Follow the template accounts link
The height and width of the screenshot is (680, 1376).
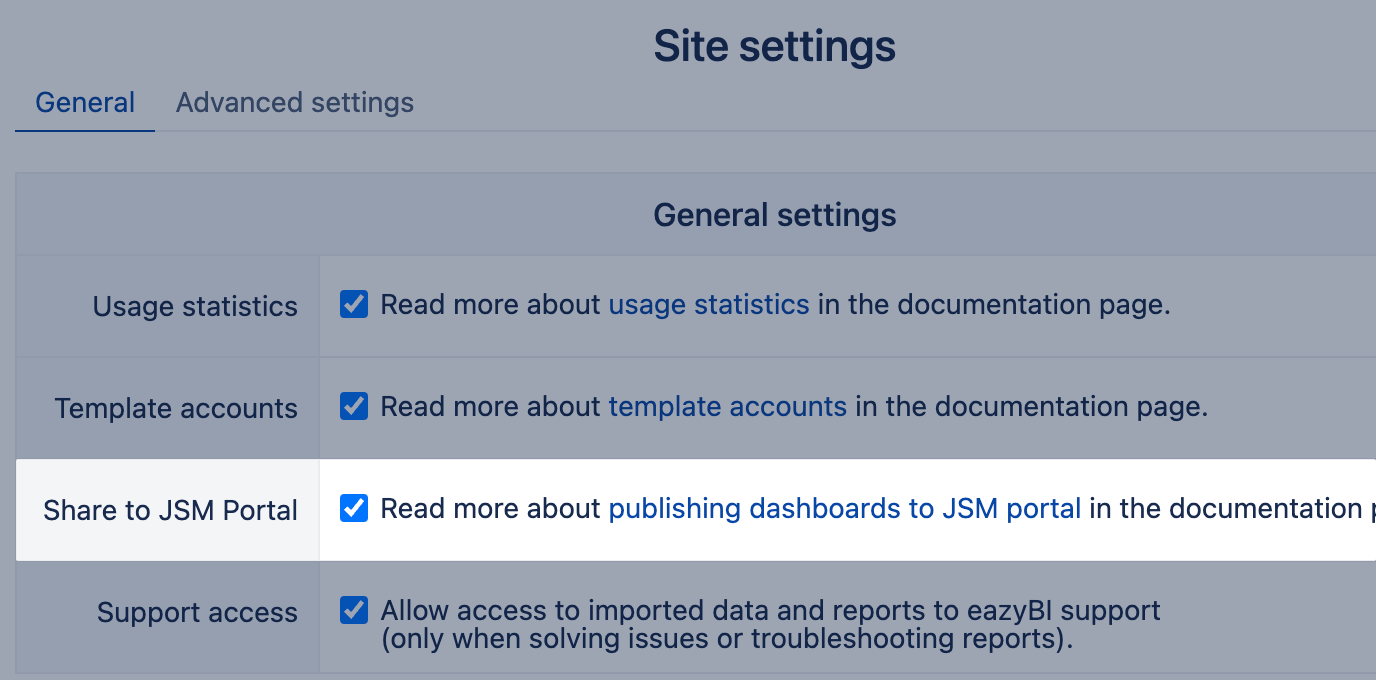pos(728,407)
